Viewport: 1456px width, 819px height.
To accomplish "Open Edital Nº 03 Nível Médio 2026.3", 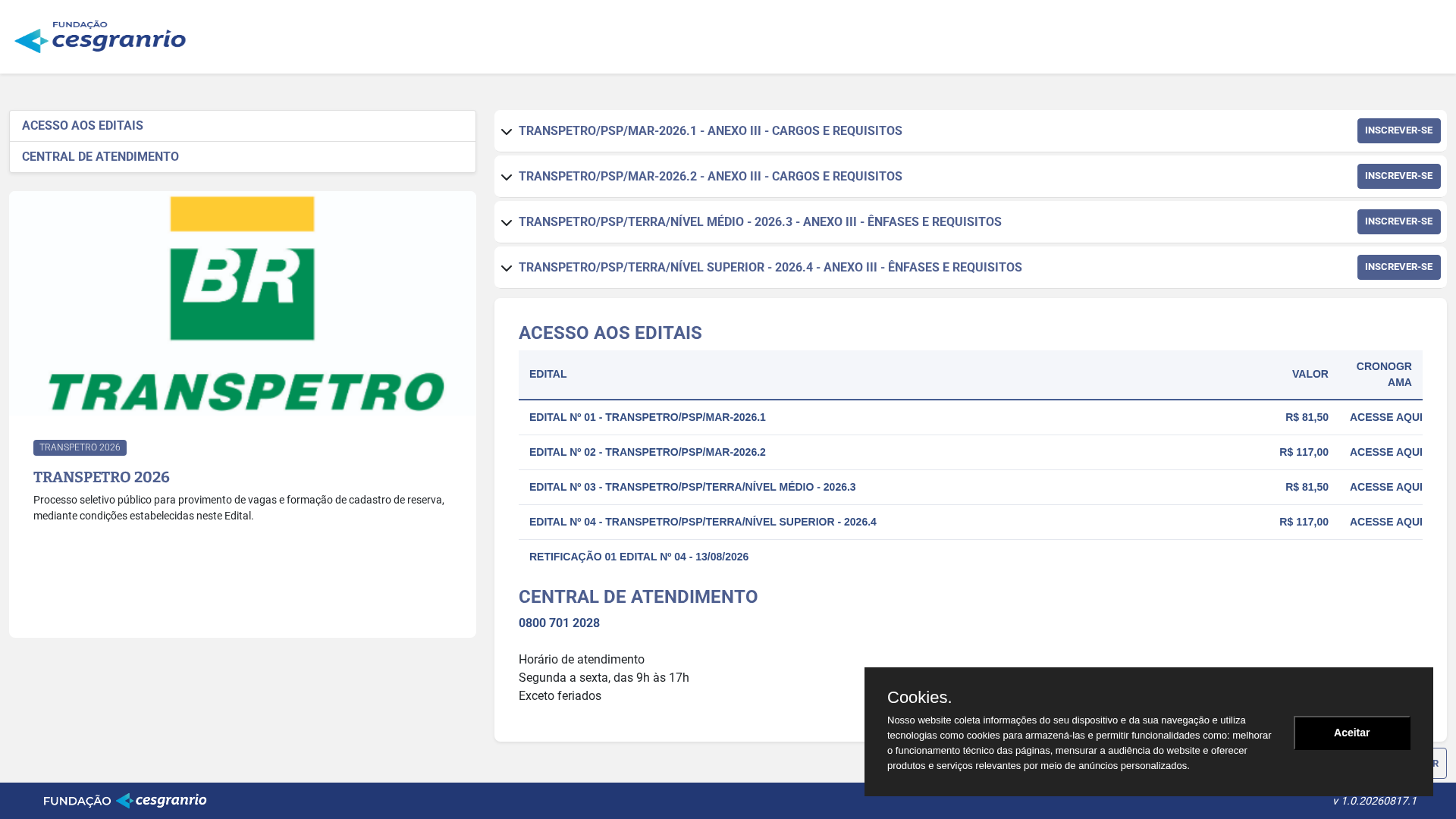I will [692, 487].
